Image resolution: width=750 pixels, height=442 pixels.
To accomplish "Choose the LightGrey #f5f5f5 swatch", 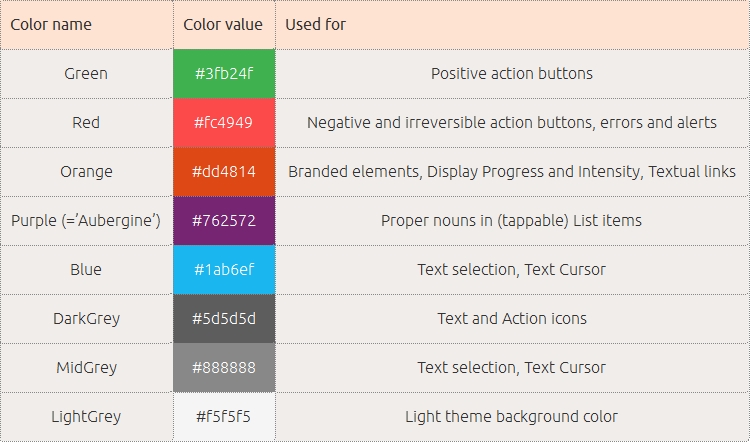I will tap(224, 417).
